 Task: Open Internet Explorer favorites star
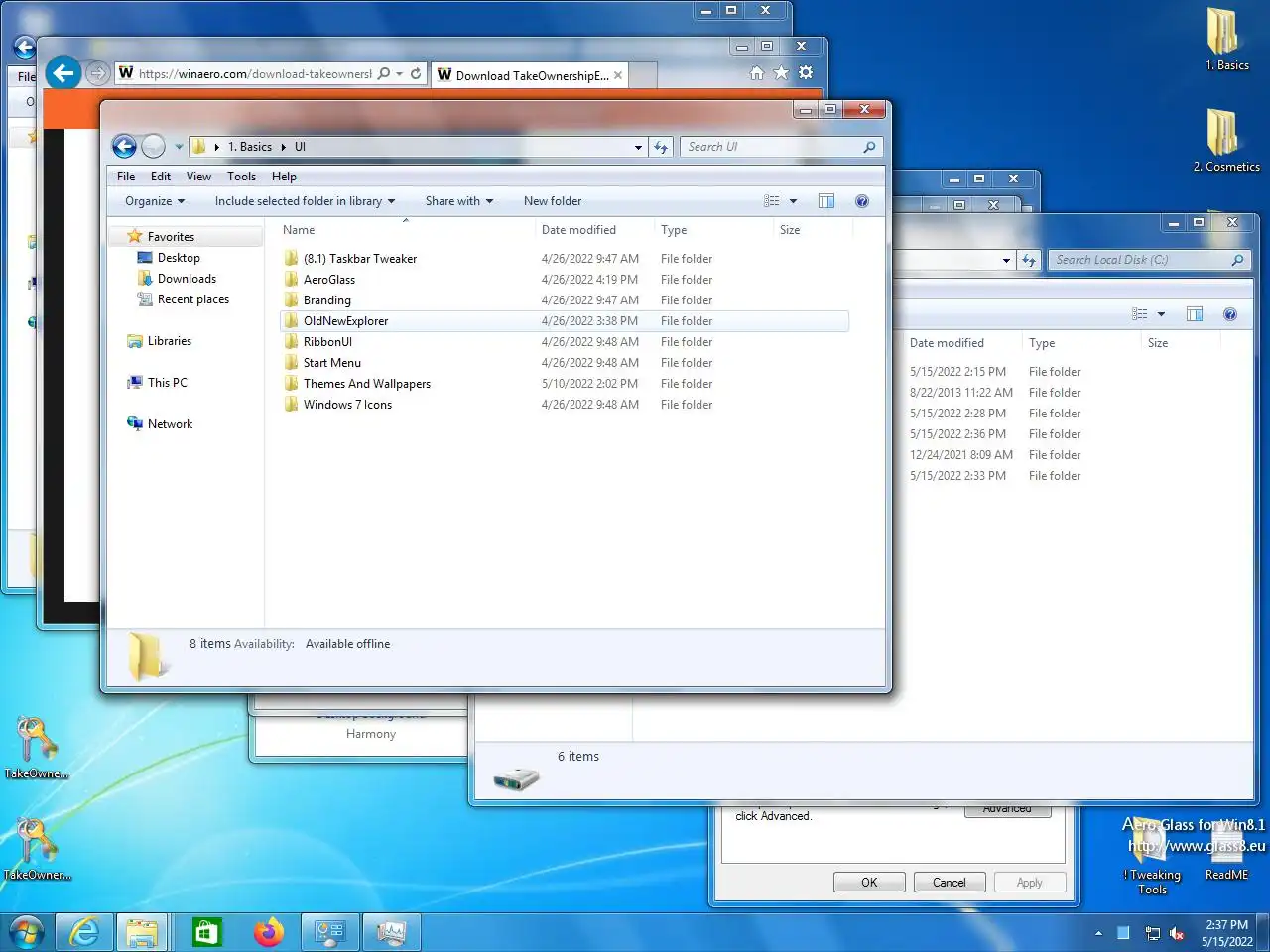click(781, 73)
